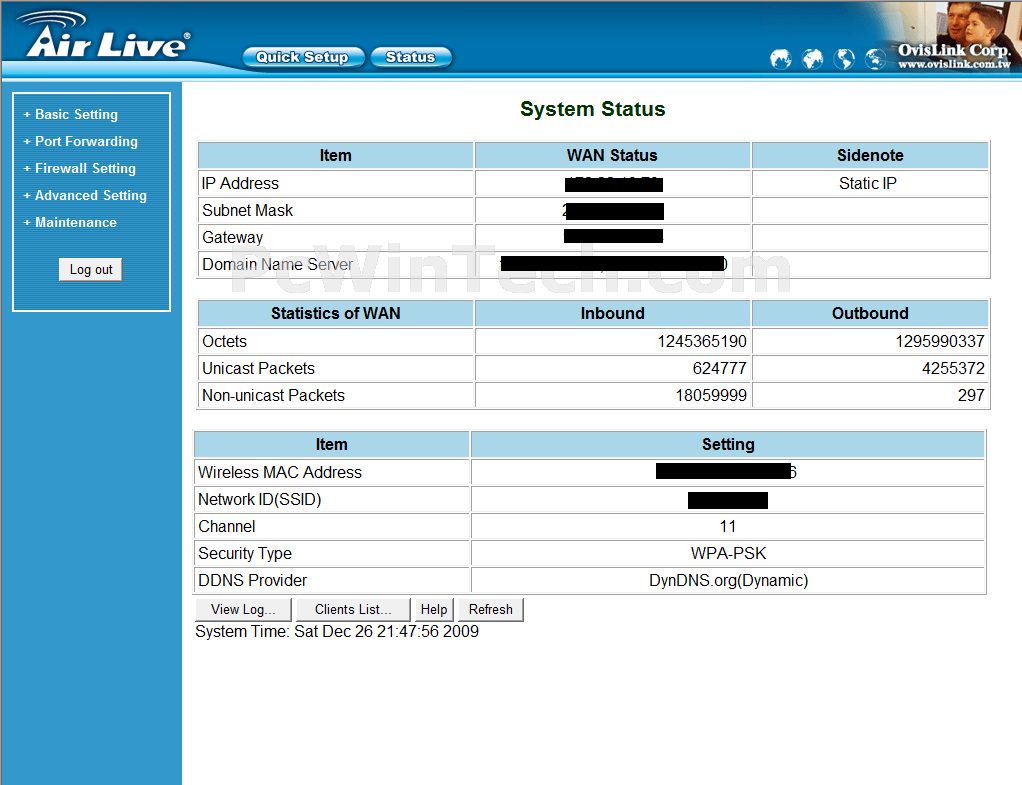Image resolution: width=1022 pixels, height=785 pixels.
Task: Refresh the system status page
Action: tap(491, 610)
